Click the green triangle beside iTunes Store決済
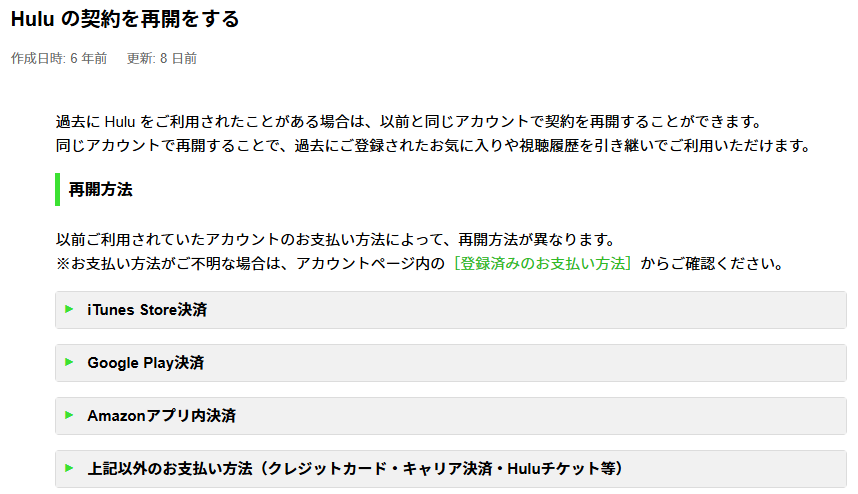Viewport: 858px width, 494px height. (x=69, y=309)
